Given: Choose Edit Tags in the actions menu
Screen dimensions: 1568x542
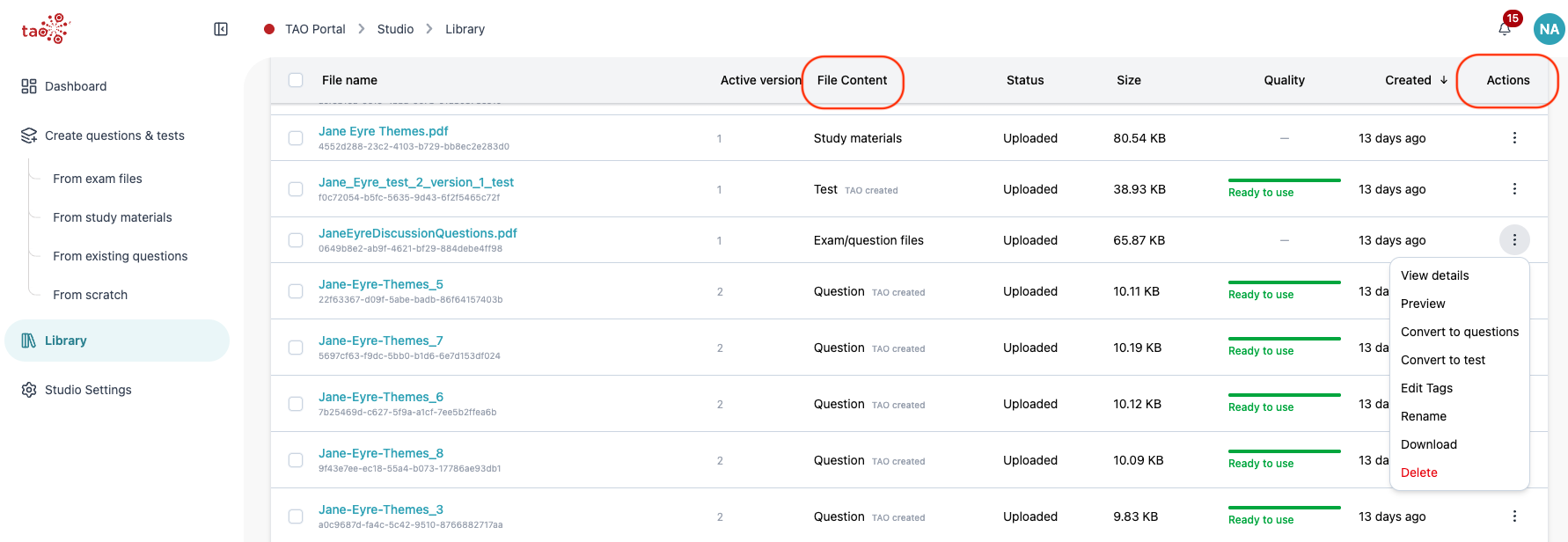Looking at the screenshot, I should [x=1426, y=388].
